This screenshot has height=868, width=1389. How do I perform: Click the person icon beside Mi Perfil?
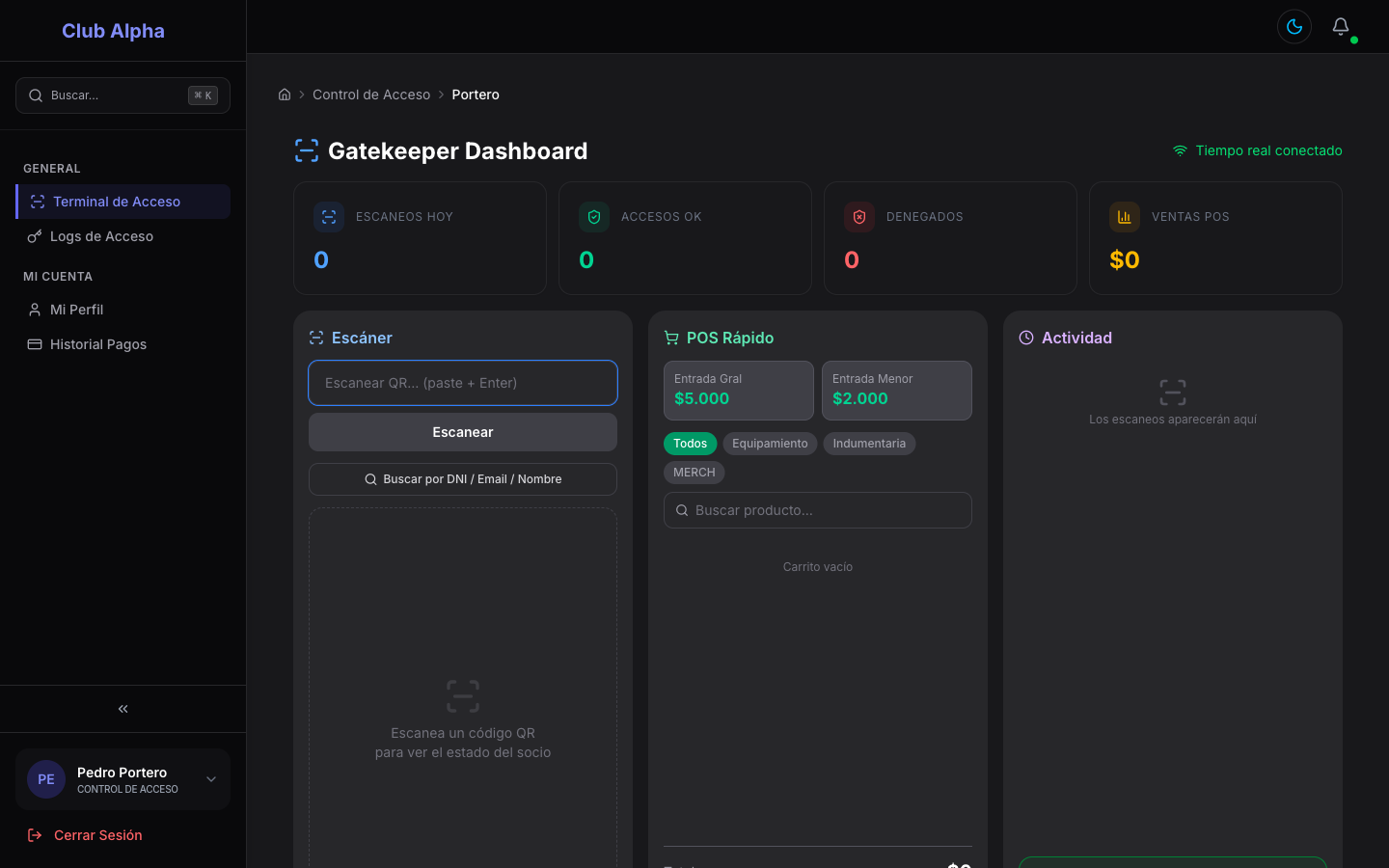tap(35, 310)
